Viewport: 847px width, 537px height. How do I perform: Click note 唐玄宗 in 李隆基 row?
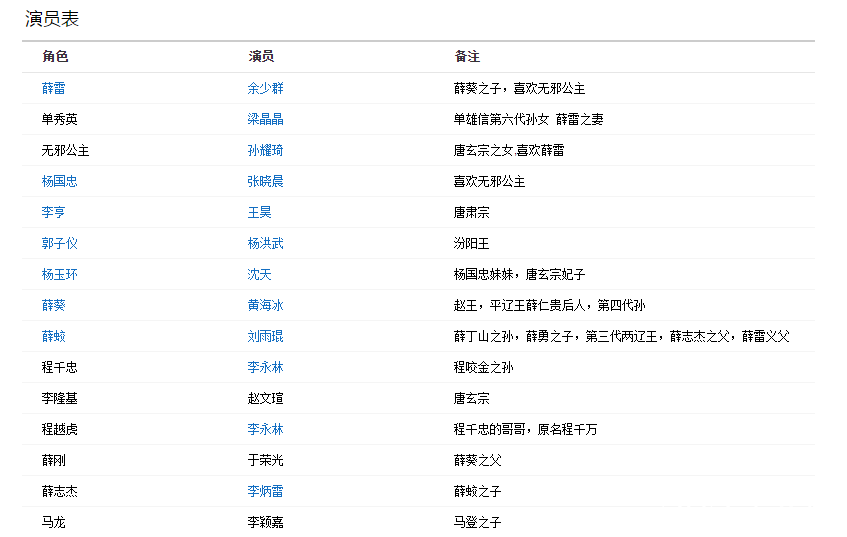coord(472,398)
